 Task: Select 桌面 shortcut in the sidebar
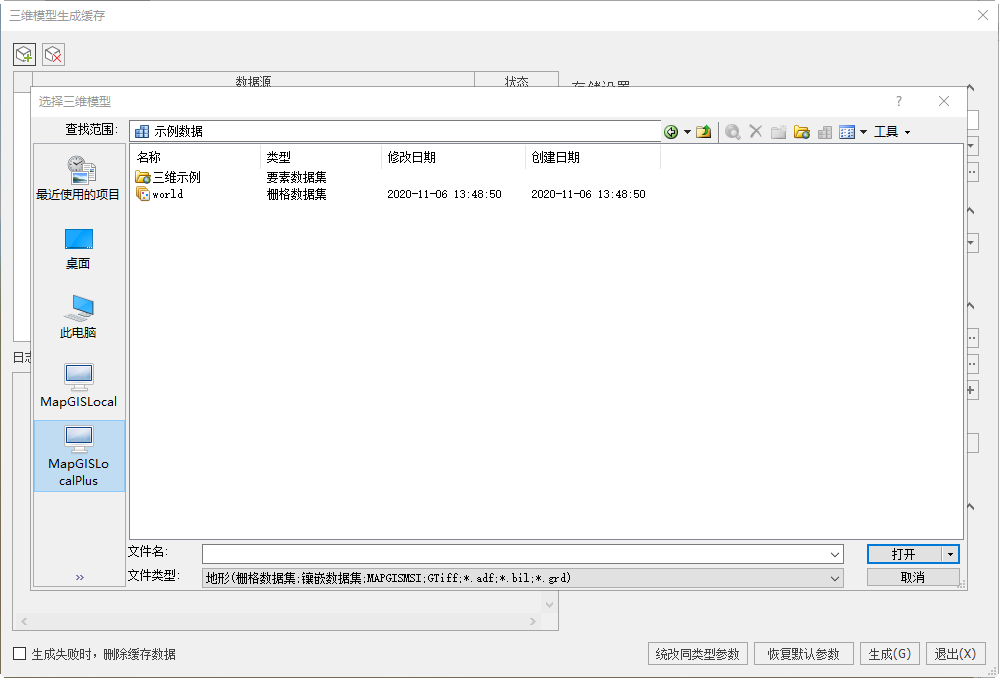pos(79,248)
